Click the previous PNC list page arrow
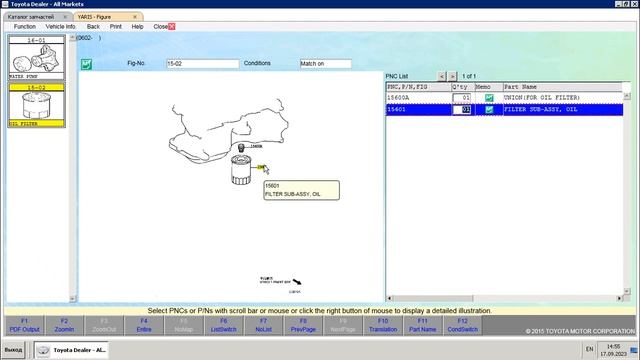 click(442, 76)
